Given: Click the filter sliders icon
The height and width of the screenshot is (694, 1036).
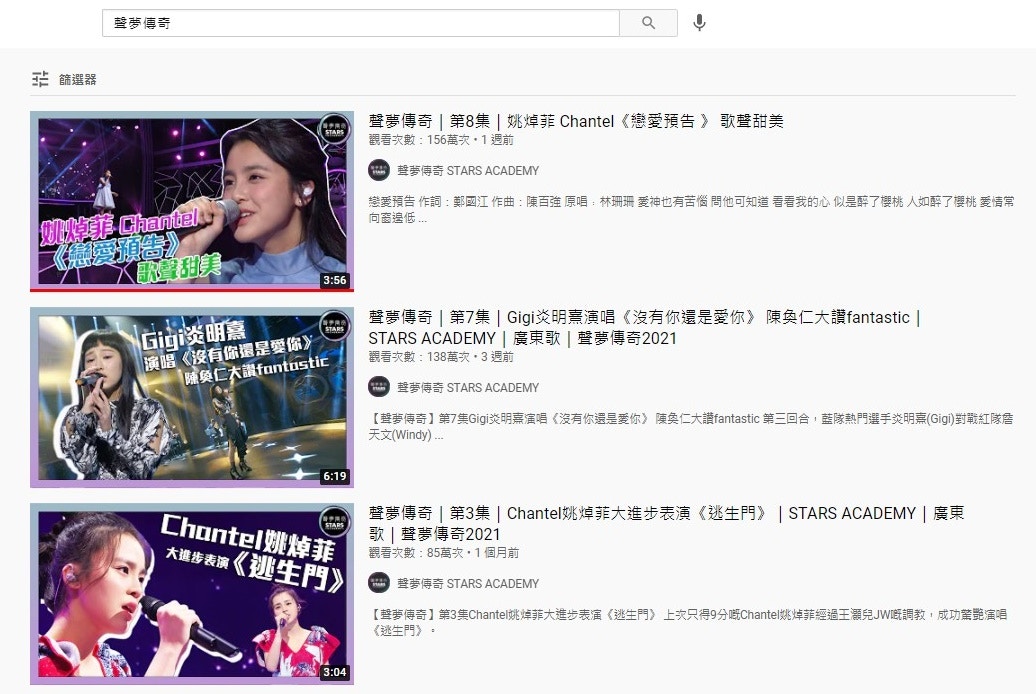Looking at the screenshot, I should [x=40, y=79].
